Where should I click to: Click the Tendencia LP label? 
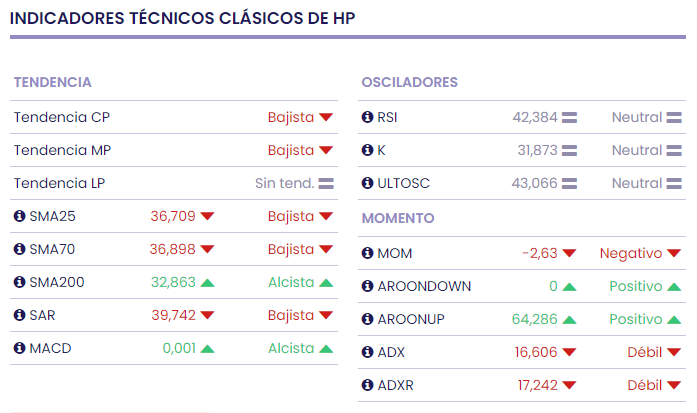point(59,183)
